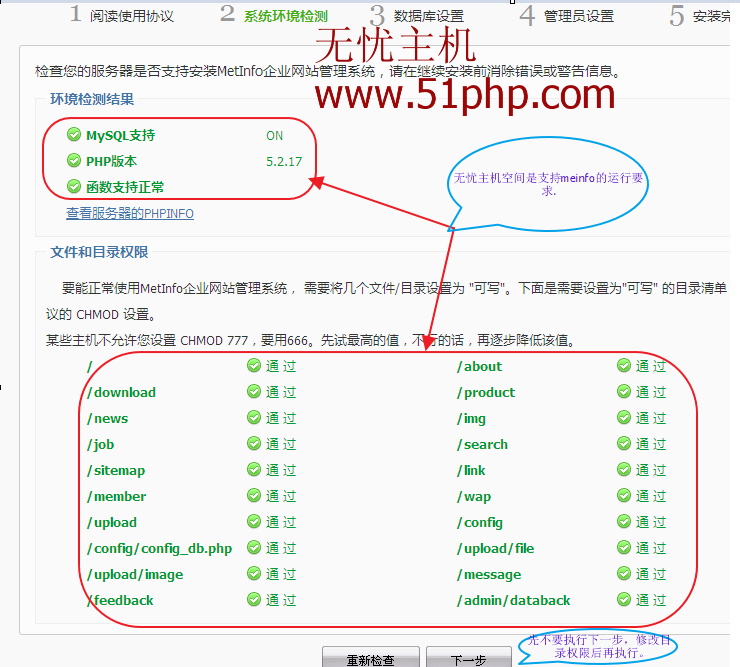Click the pass icon for /upload/file

click(624, 548)
